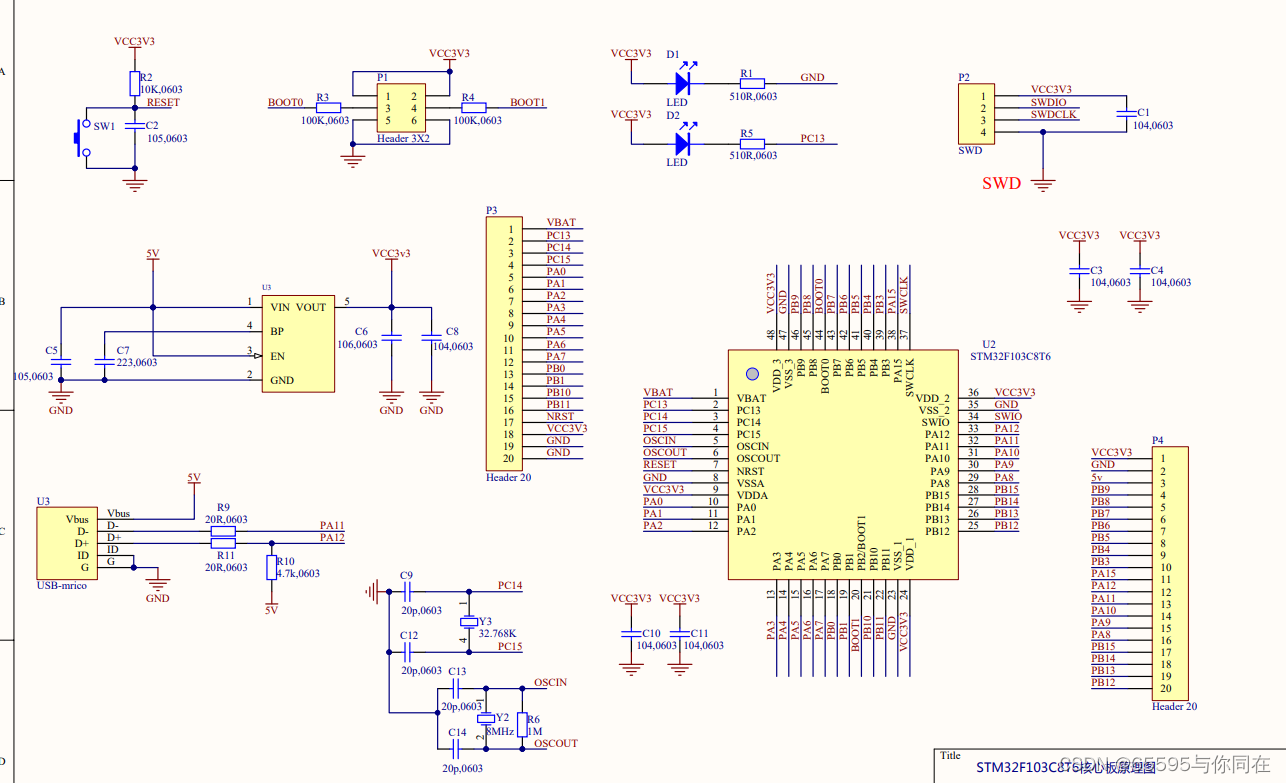Select capacitor C5 on the 5V input
This screenshot has width=1286, height=783.
click(x=61, y=362)
